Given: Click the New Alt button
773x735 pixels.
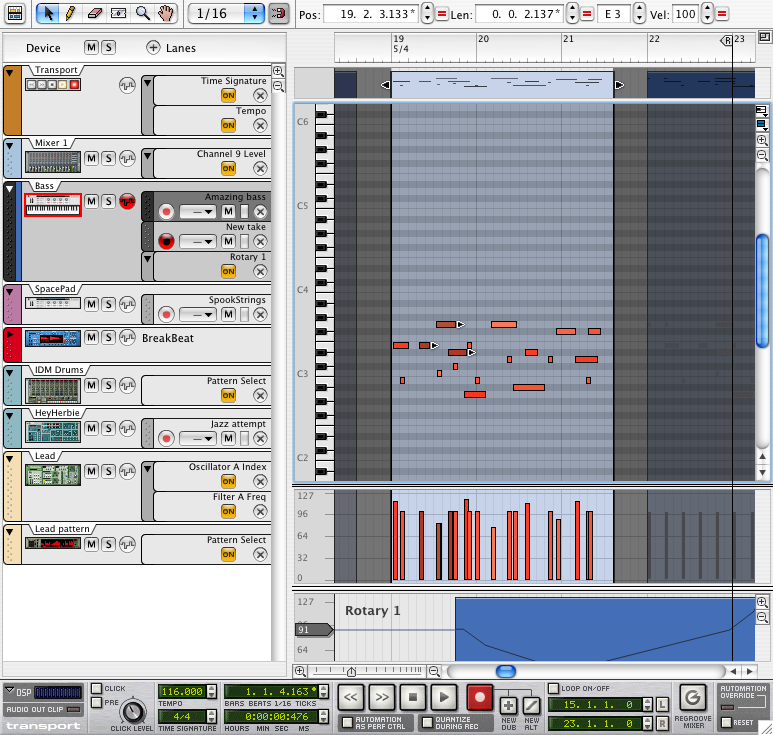Looking at the screenshot, I should [531, 706].
